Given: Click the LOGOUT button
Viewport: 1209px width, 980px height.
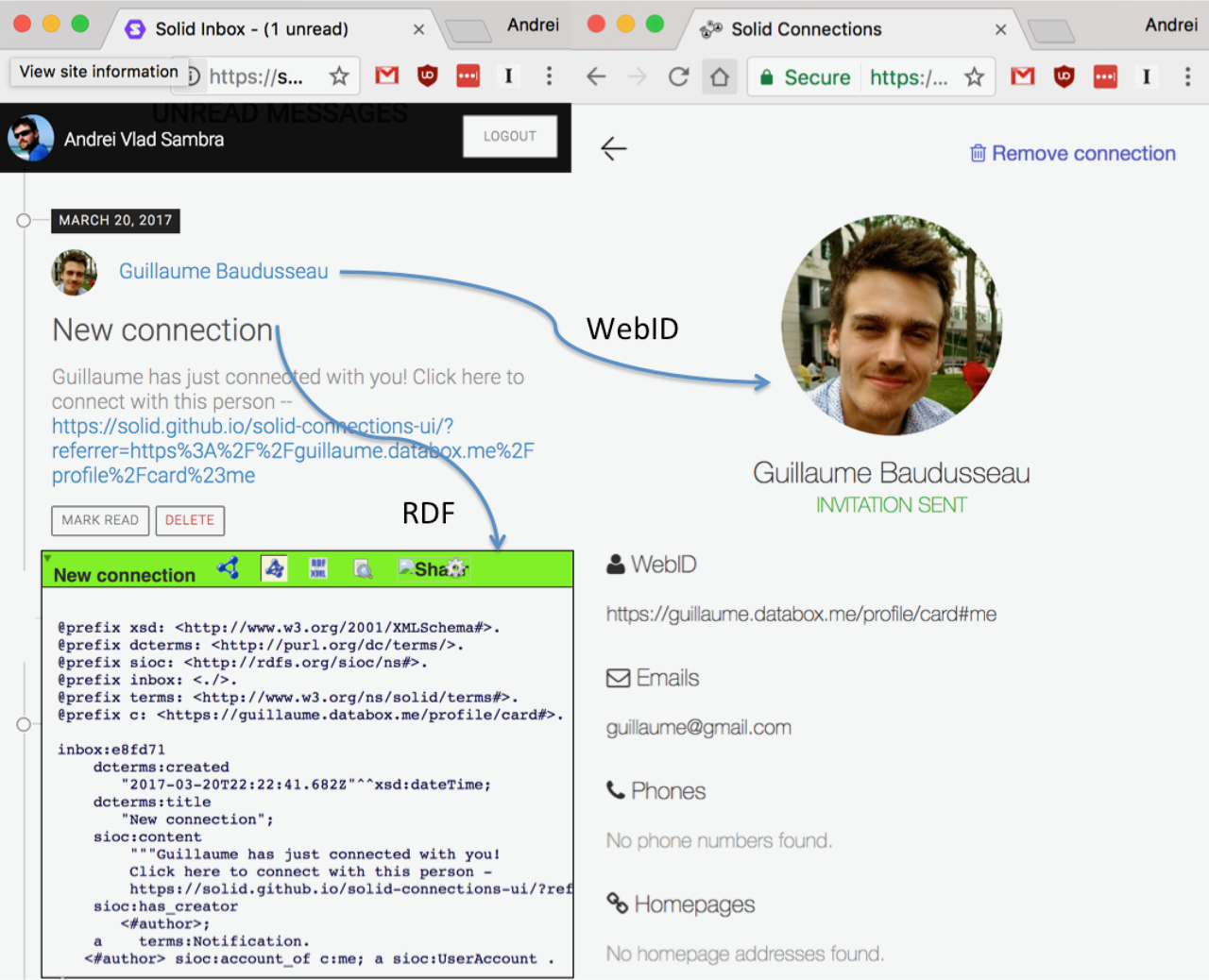Looking at the screenshot, I should pos(509,137).
